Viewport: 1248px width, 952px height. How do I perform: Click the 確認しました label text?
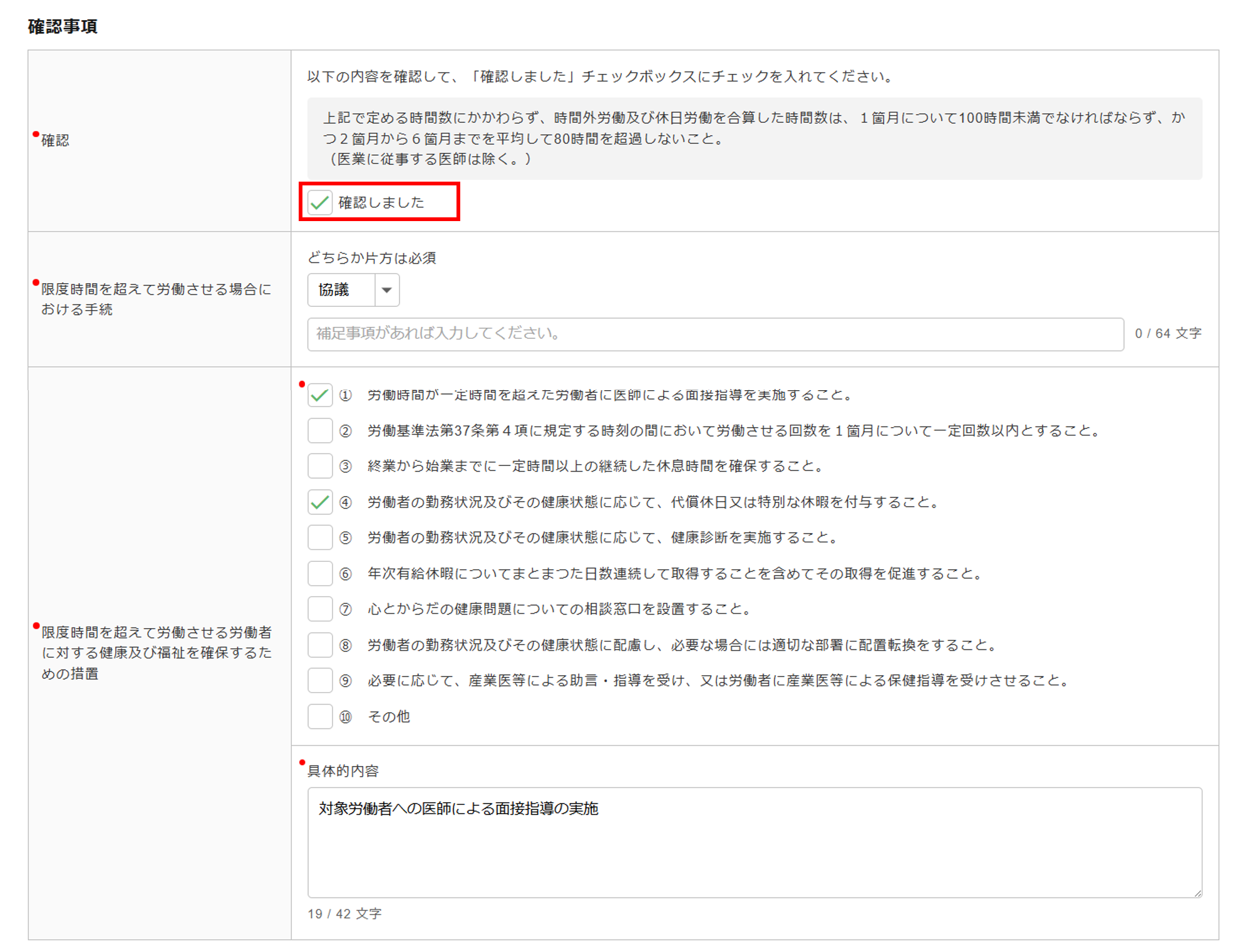(x=381, y=202)
